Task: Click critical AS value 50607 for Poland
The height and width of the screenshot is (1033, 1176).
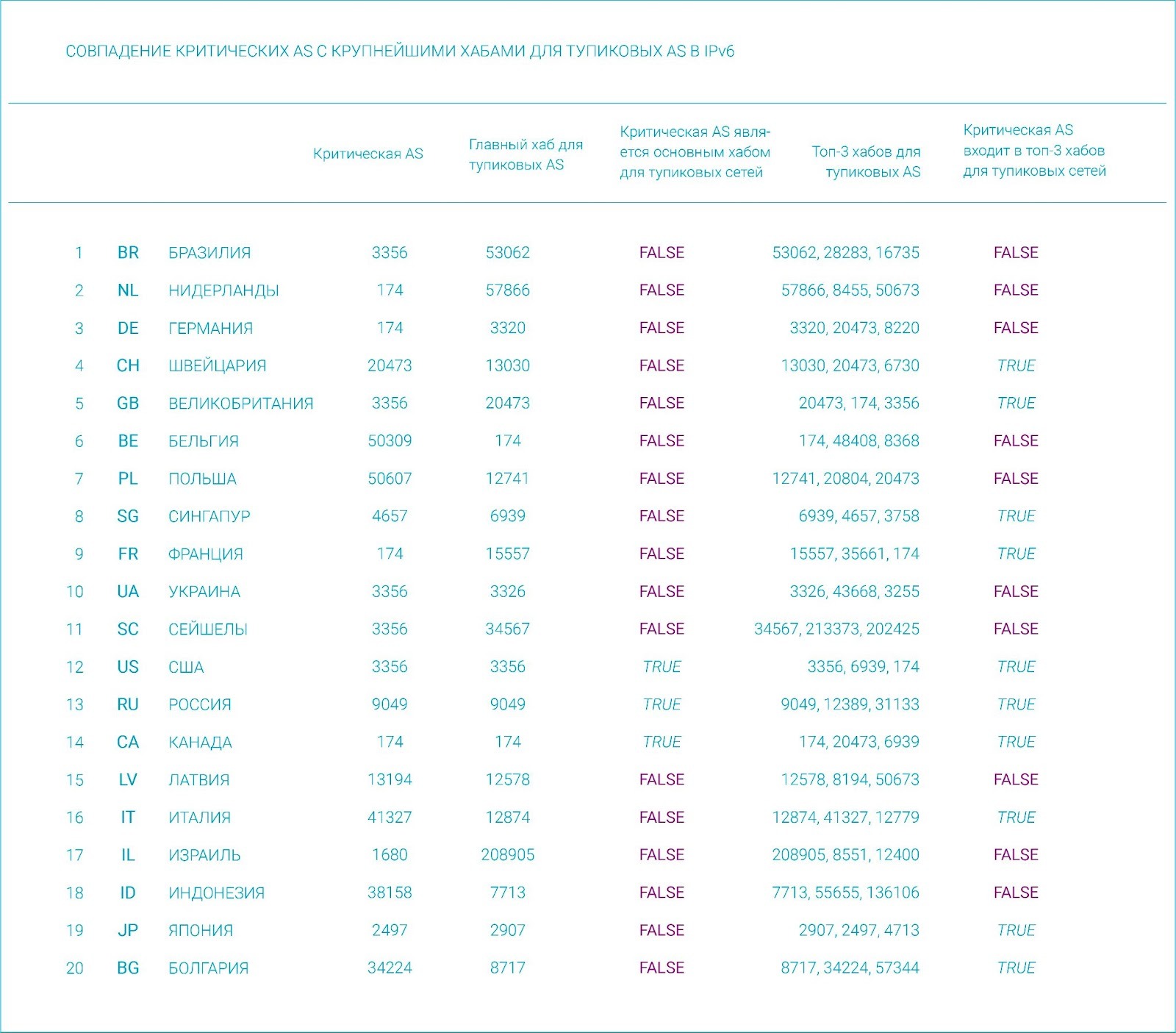Action: pos(390,479)
